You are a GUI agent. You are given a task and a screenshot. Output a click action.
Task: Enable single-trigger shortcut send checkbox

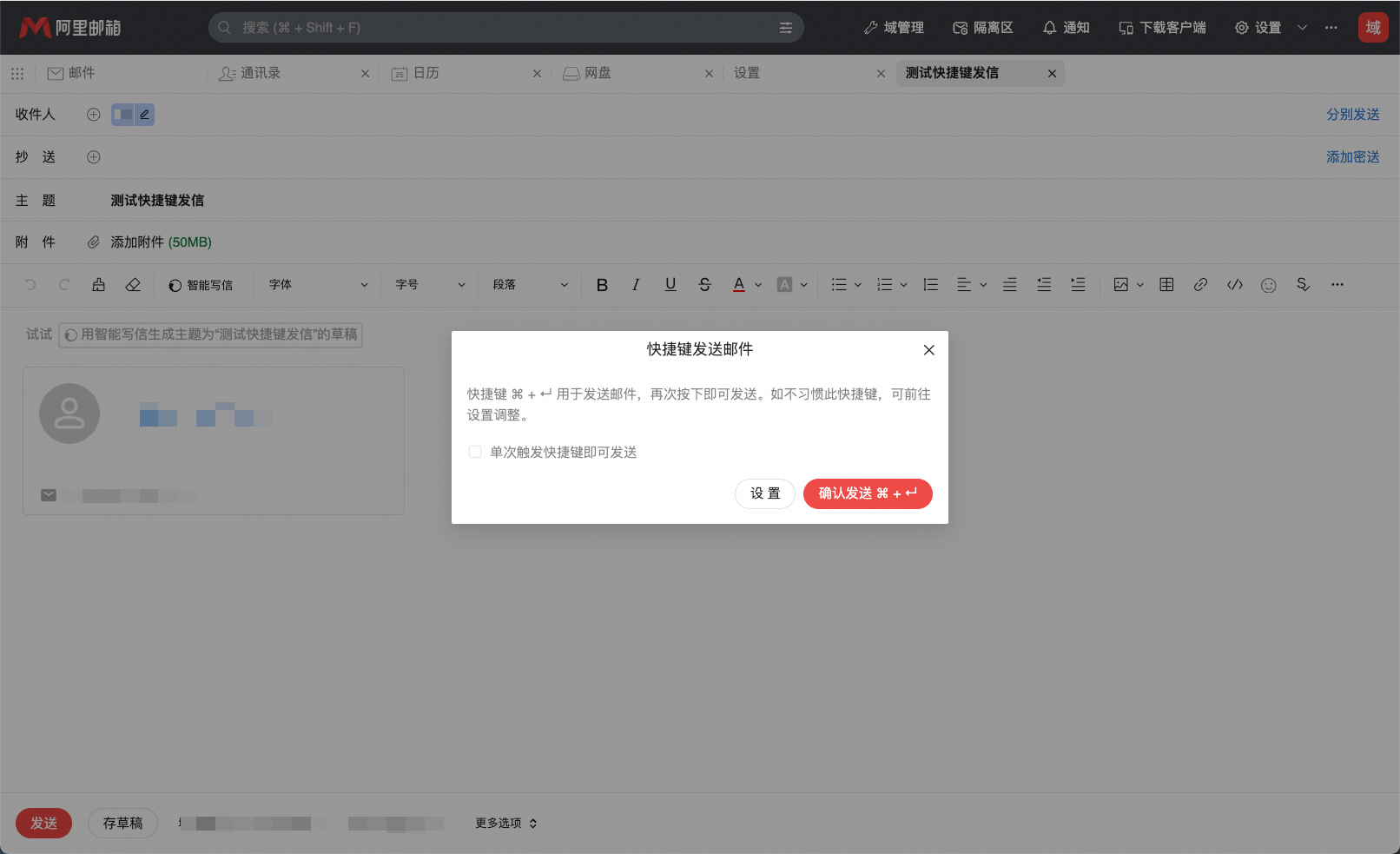(x=475, y=452)
